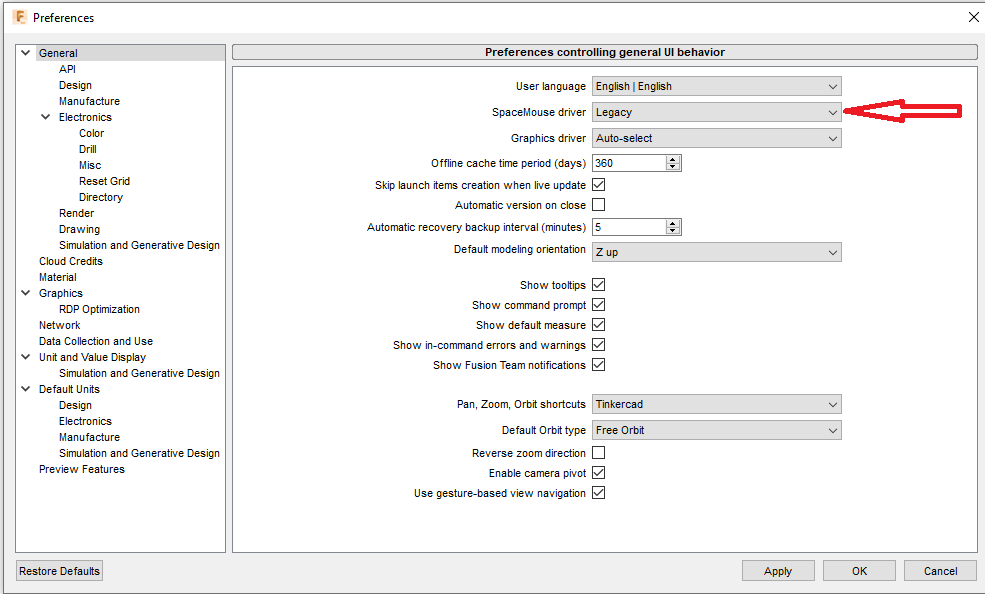Open the SpaceMouse driver dropdown
This screenshot has height=594, width=985.
pyautogui.click(x=716, y=112)
